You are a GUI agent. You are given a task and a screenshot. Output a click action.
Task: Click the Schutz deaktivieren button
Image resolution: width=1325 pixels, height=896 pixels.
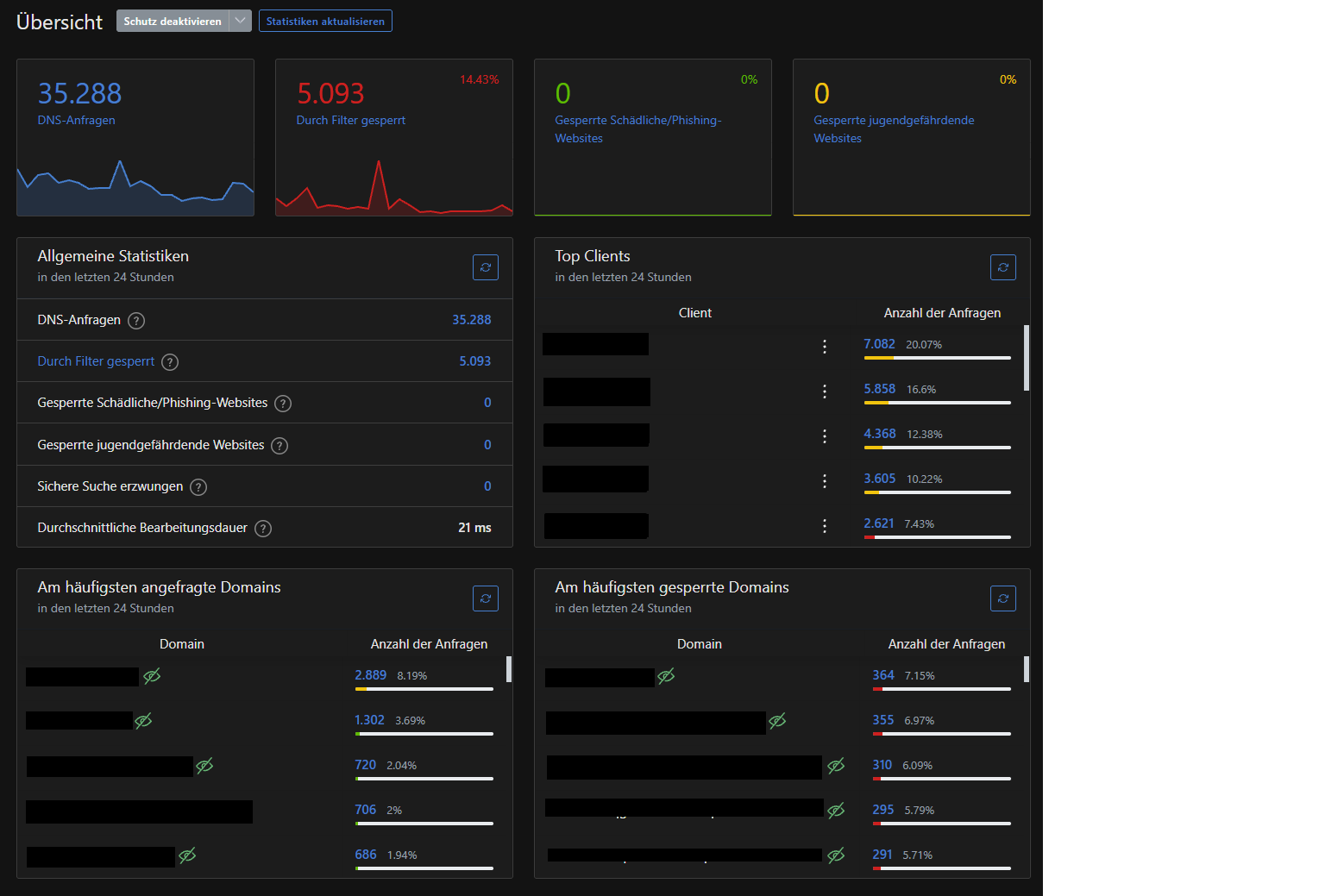173,21
